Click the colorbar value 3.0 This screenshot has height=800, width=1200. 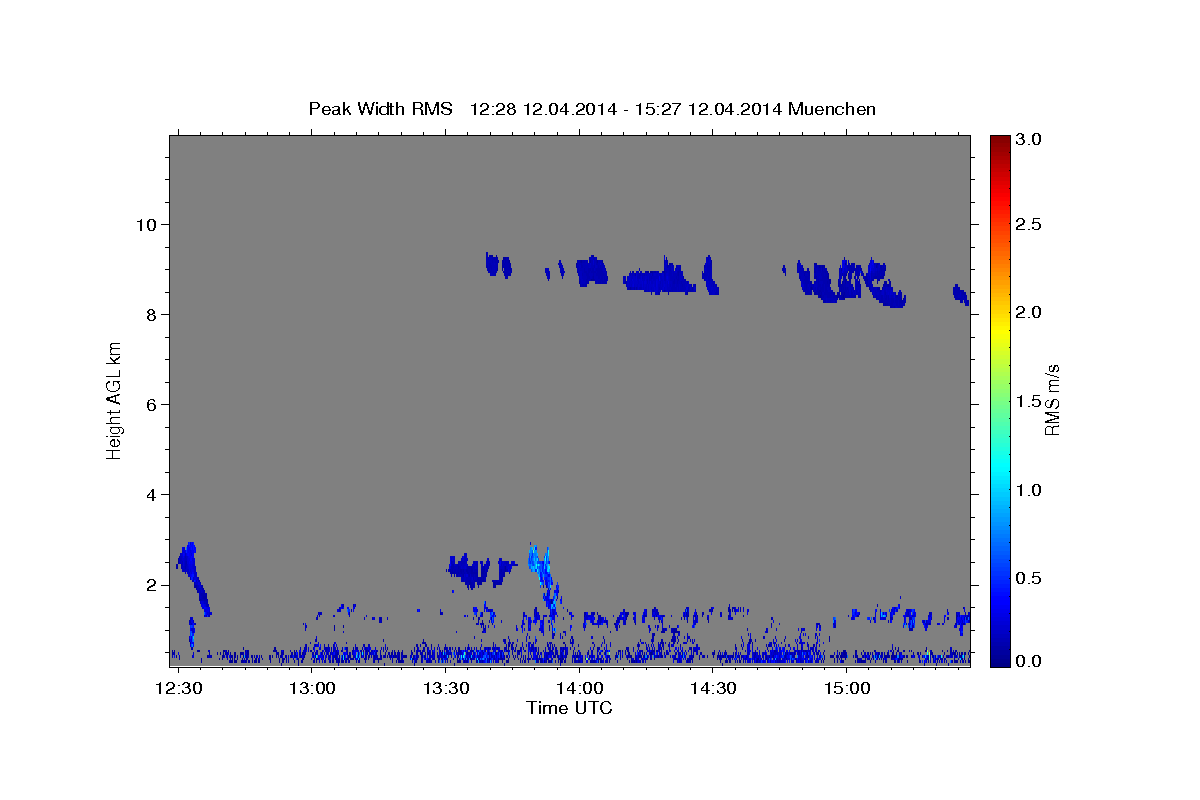click(1031, 139)
